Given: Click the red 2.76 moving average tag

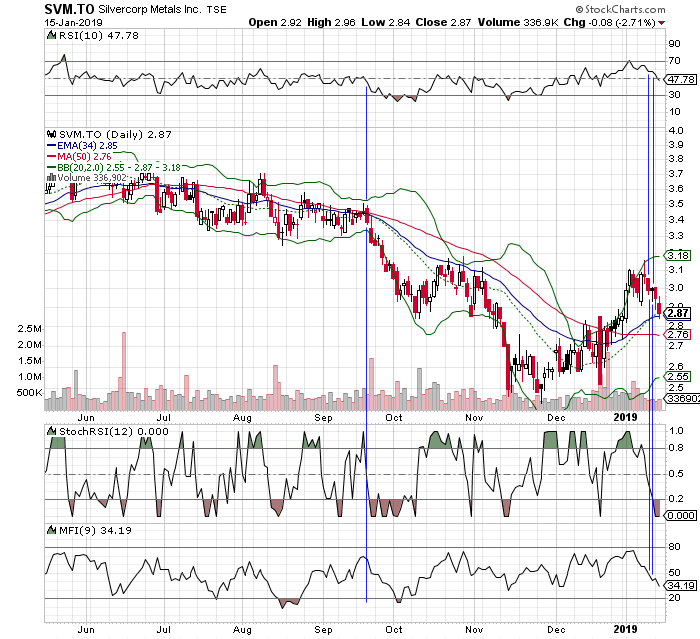Looking at the screenshot, I should [x=678, y=334].
